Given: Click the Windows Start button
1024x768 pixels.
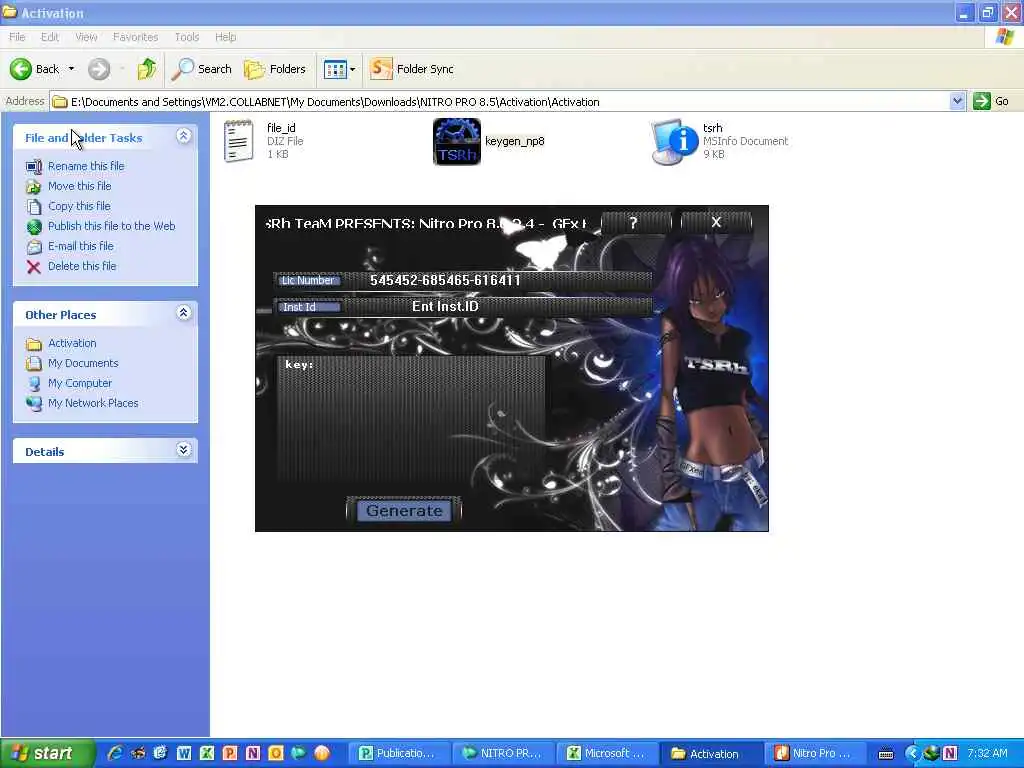Looking at the screenshot, I should tap(48, 753).
